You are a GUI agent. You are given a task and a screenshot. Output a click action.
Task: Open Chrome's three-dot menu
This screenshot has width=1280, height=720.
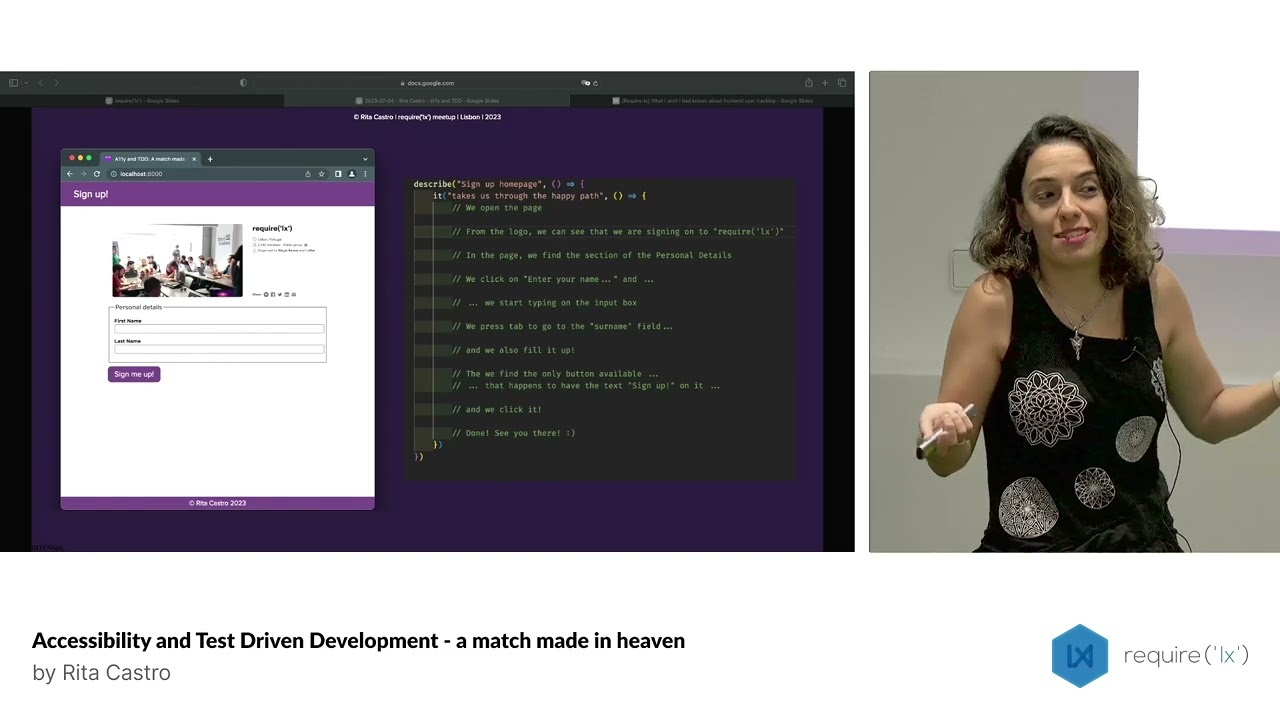[365, 174]
